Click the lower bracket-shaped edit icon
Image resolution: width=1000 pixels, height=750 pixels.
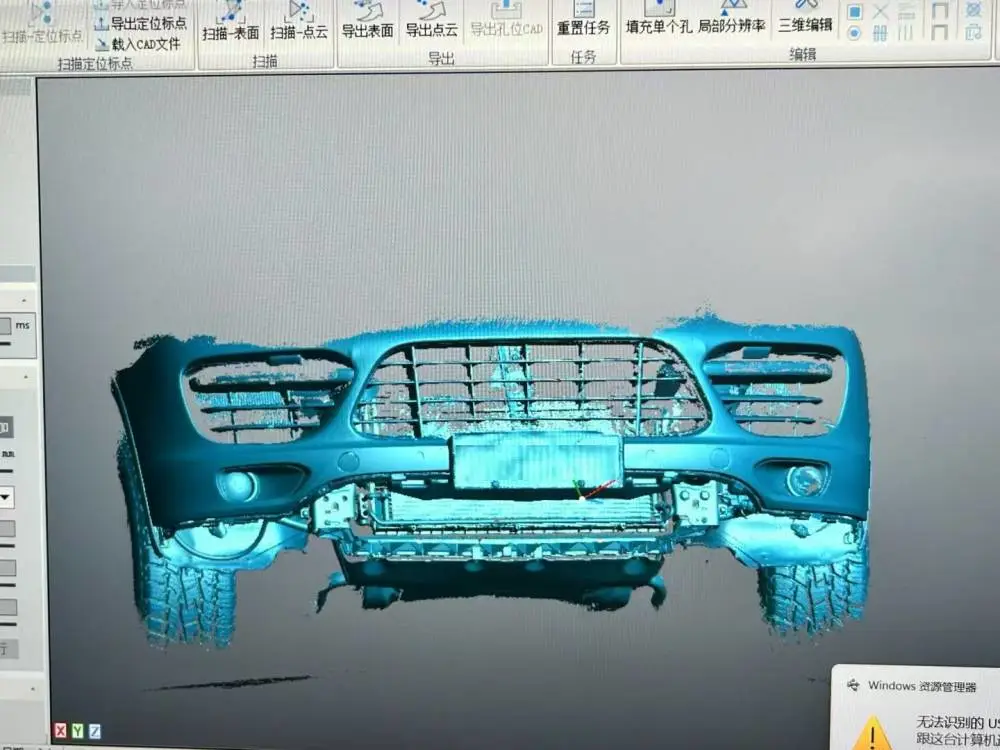tap(939, 32)
